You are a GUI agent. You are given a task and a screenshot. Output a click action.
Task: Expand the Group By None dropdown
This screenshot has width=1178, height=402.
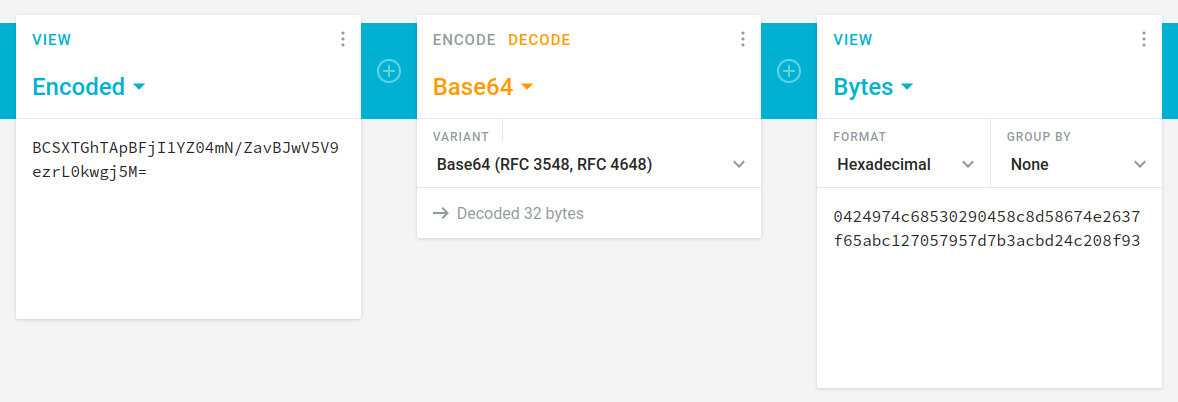pos(1077,164)
